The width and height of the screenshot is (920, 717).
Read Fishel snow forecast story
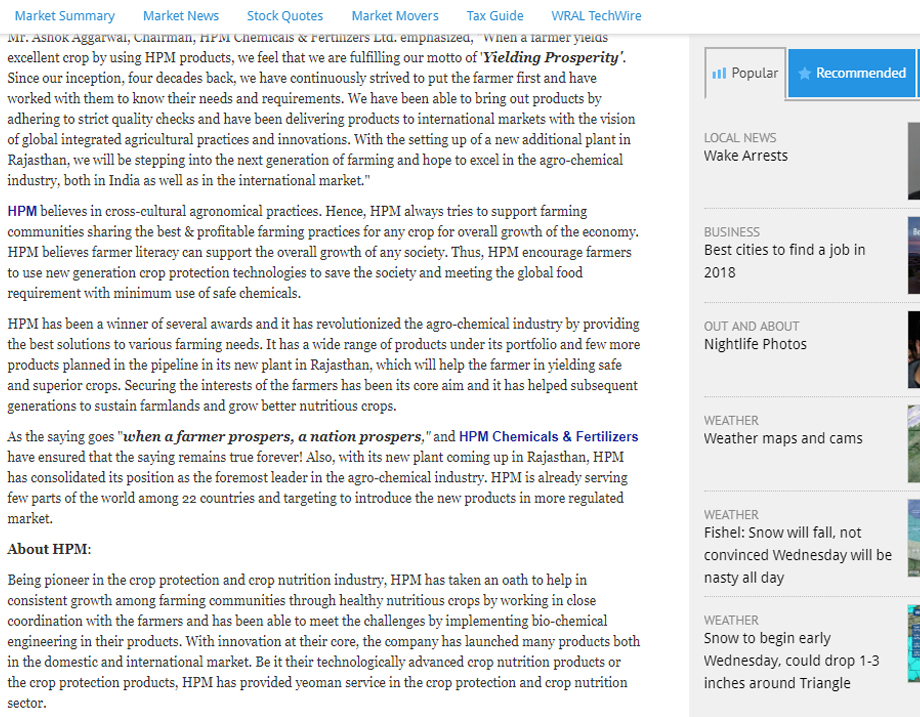tap(798, 555)
